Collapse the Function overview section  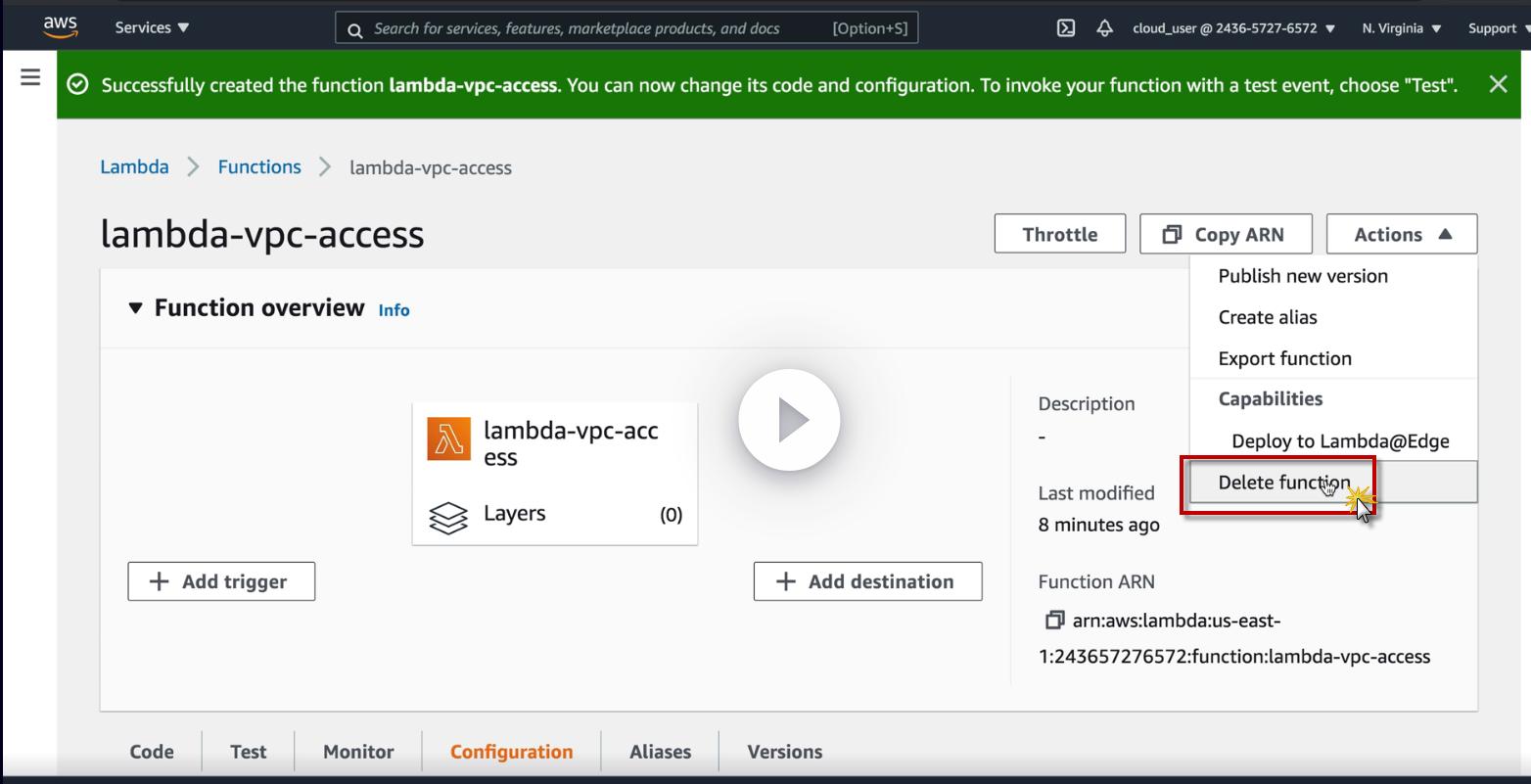(135, 308)
